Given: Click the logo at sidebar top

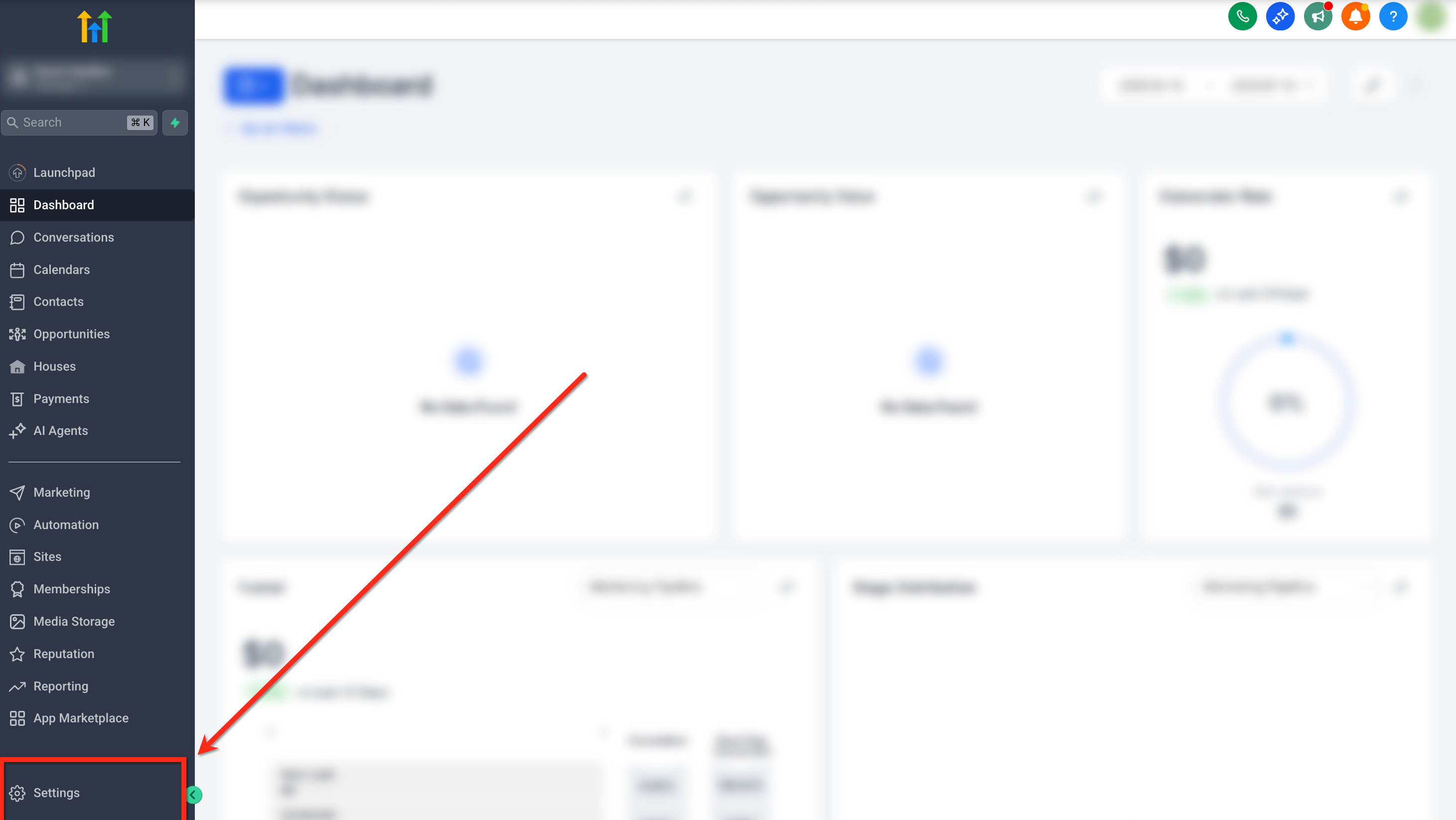Looking at the screenshot, I should (95, 26).
